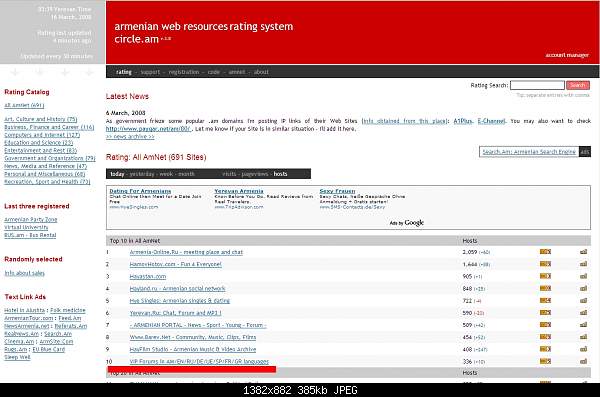Open statistics chart icon for Armenia-Online.Ru row
Screen dimensions: 600x397
[583, 252]
